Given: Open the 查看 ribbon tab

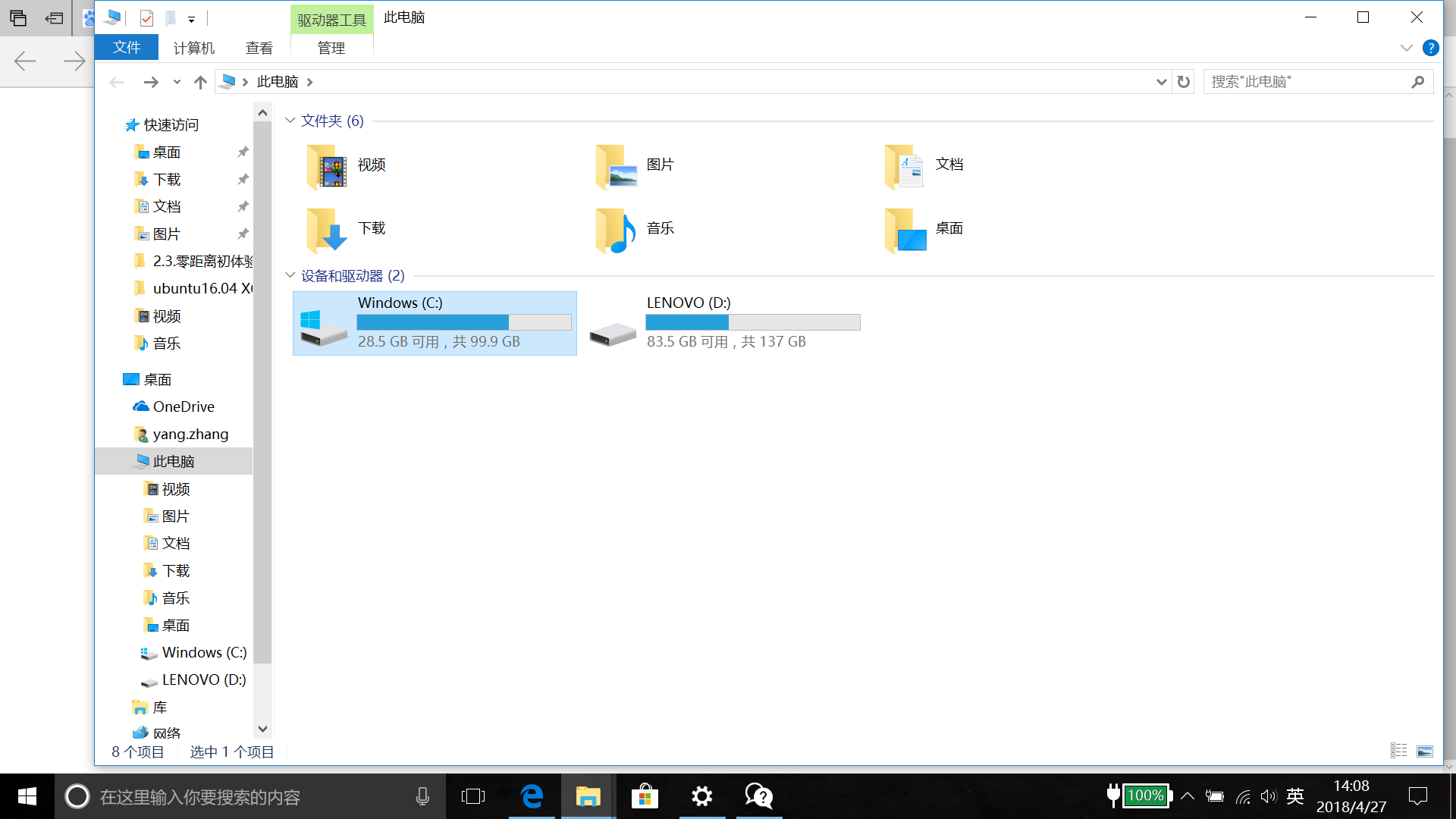Looking at the screenshot, I should click(x=259, y=48).
